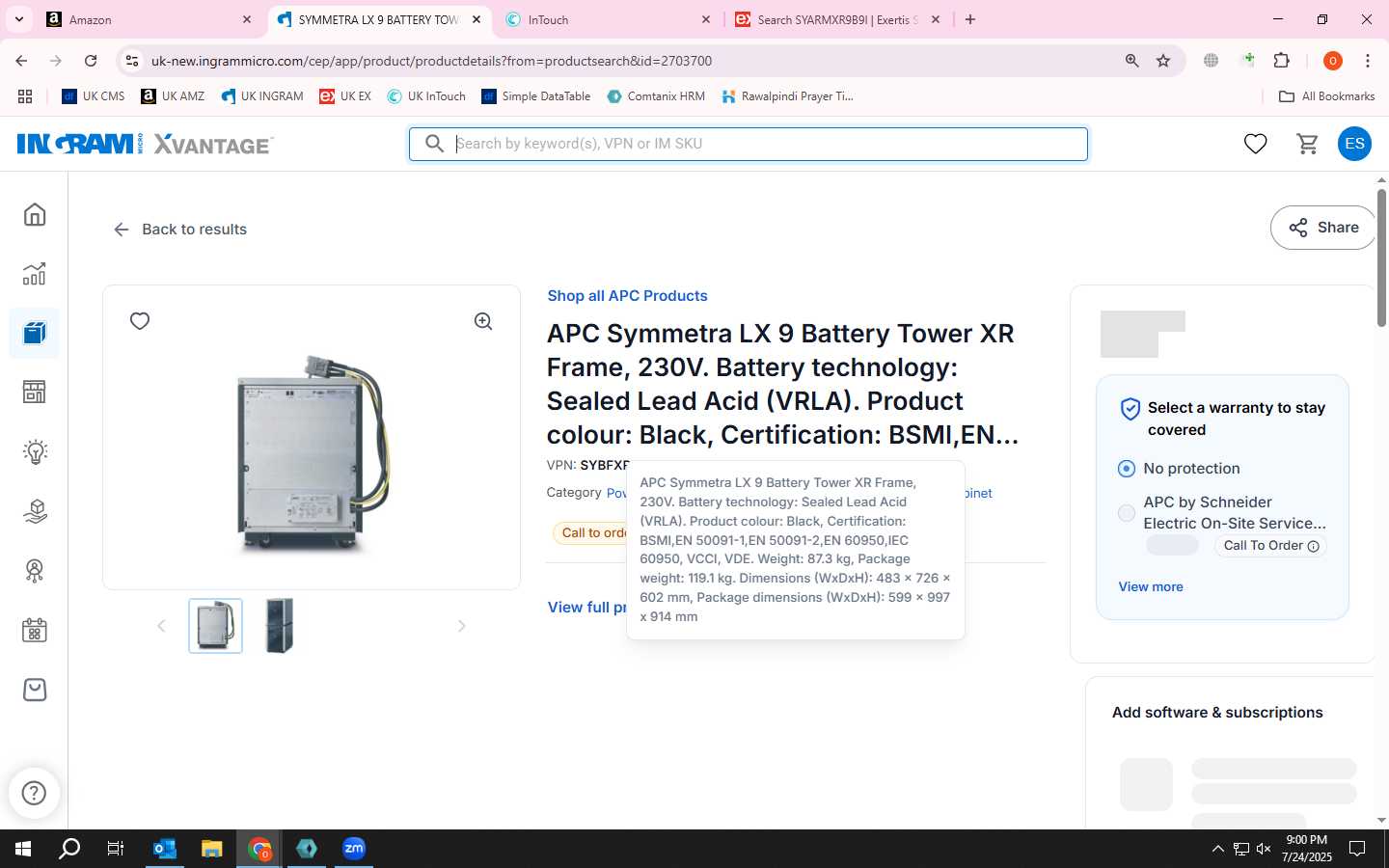
Task: Click the page vertical scrollbar
Action: [1381, 258]
